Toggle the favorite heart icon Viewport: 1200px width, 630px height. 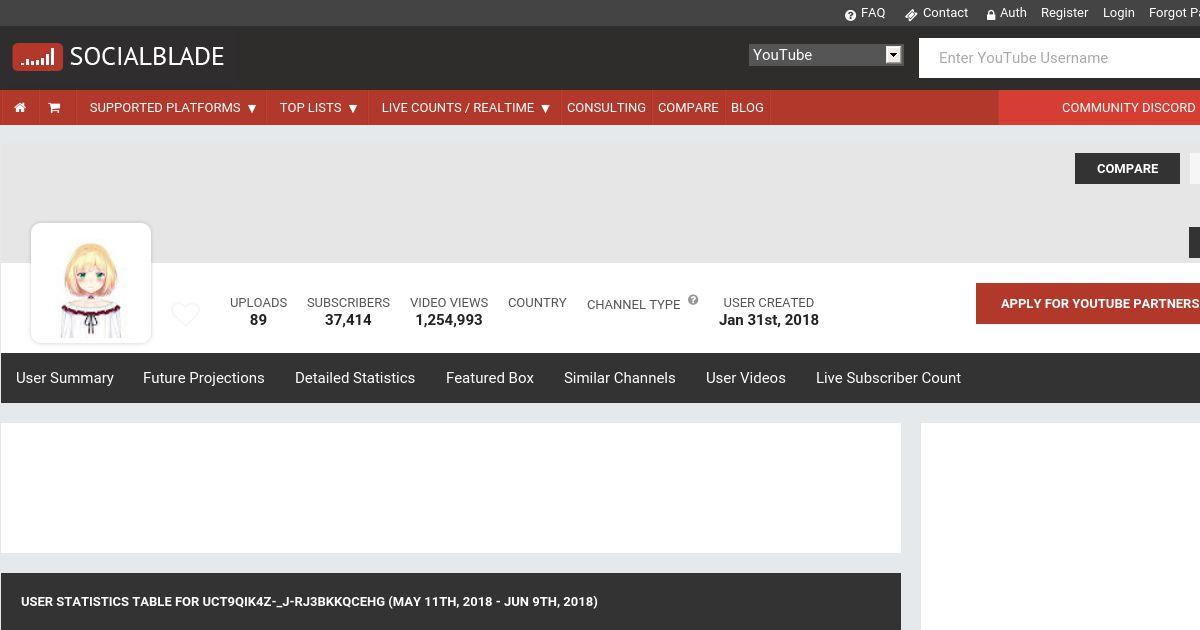[185, 314]
